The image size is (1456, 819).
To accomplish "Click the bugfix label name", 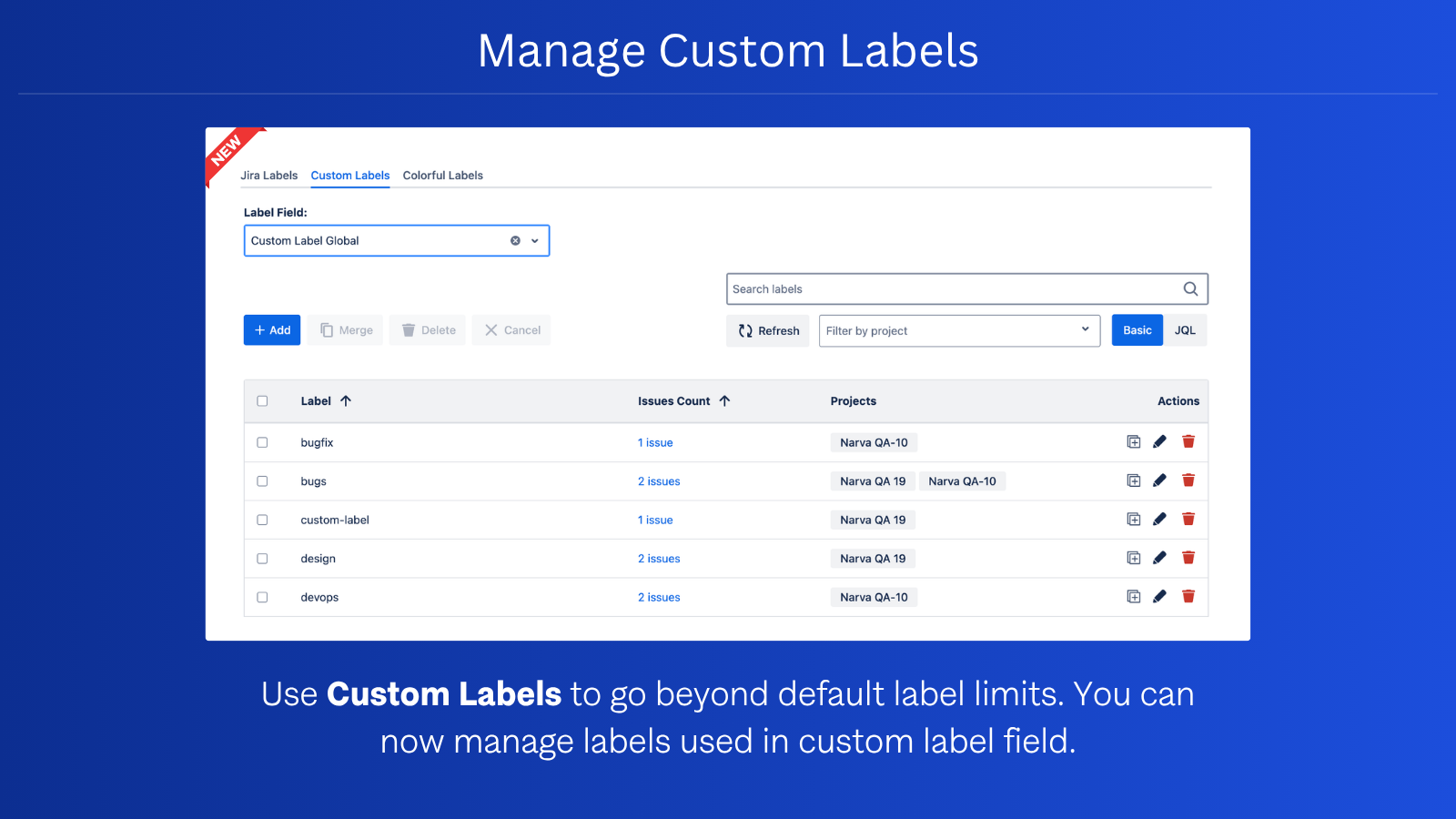I will tap(317, 443).
